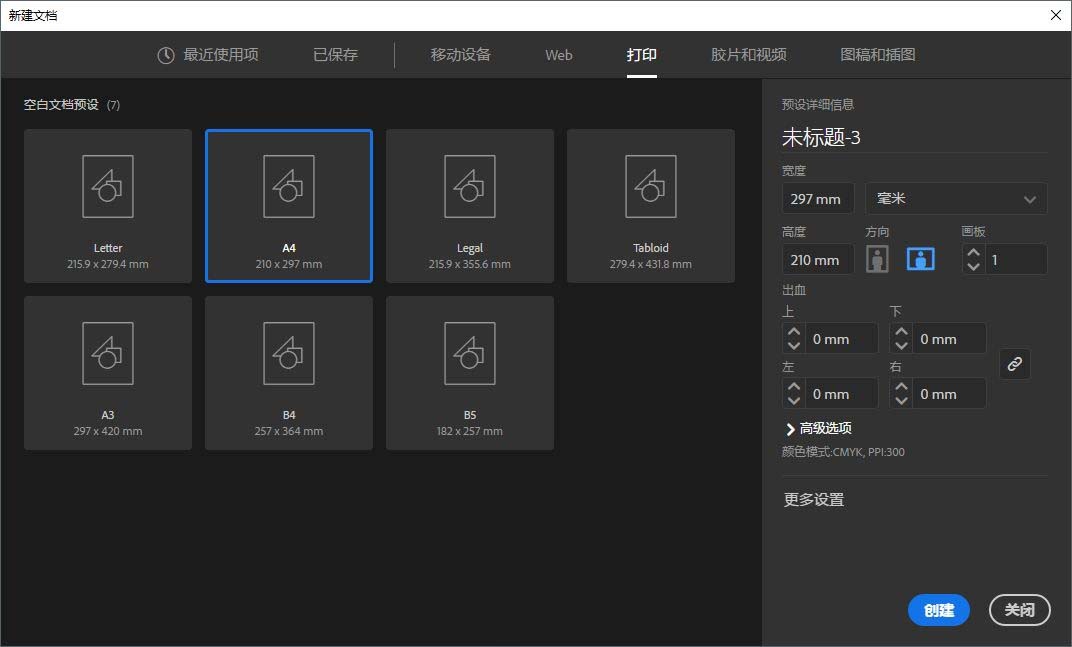Click the left bleed 0 mm field

[x=842, y=393]
